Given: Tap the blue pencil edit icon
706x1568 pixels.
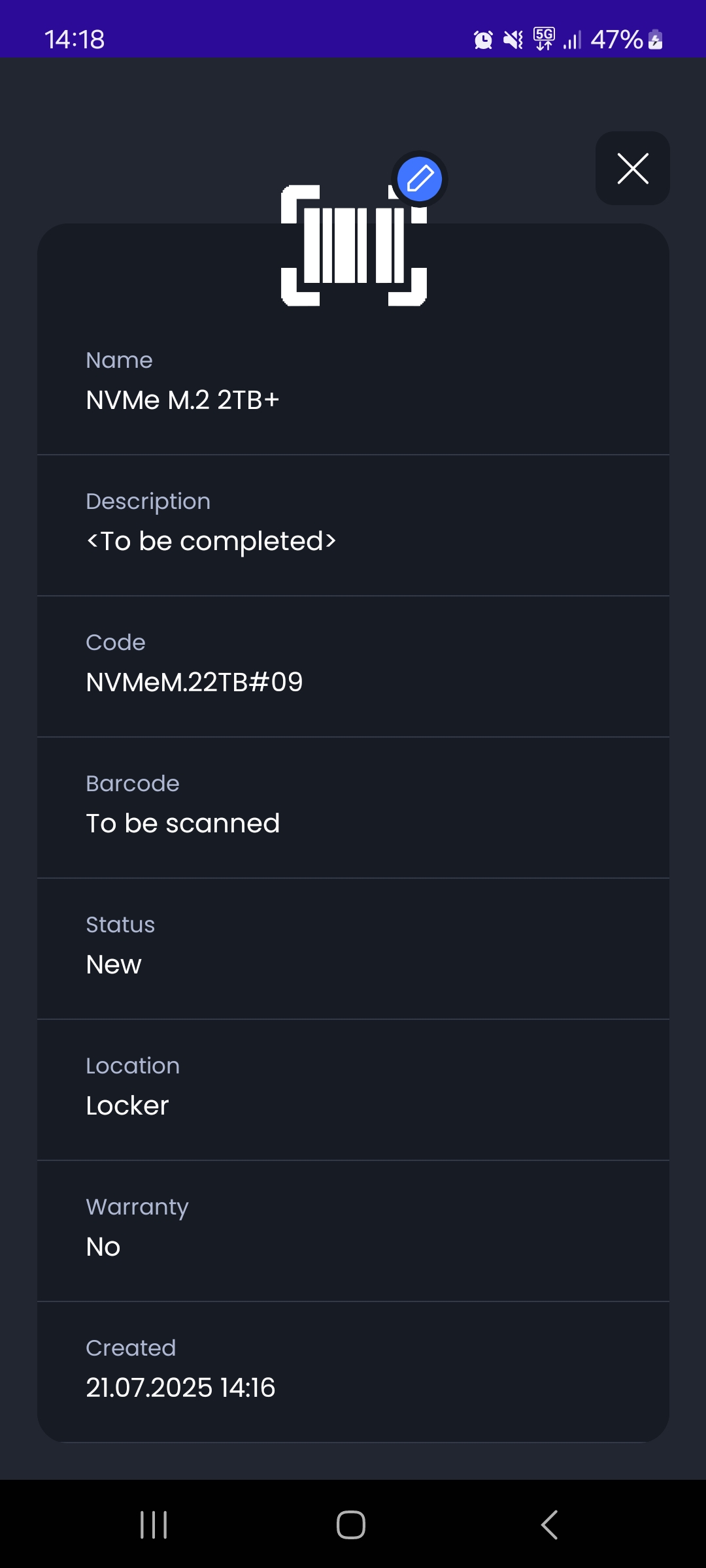Looking at the screenshot, I should point(420,178).
